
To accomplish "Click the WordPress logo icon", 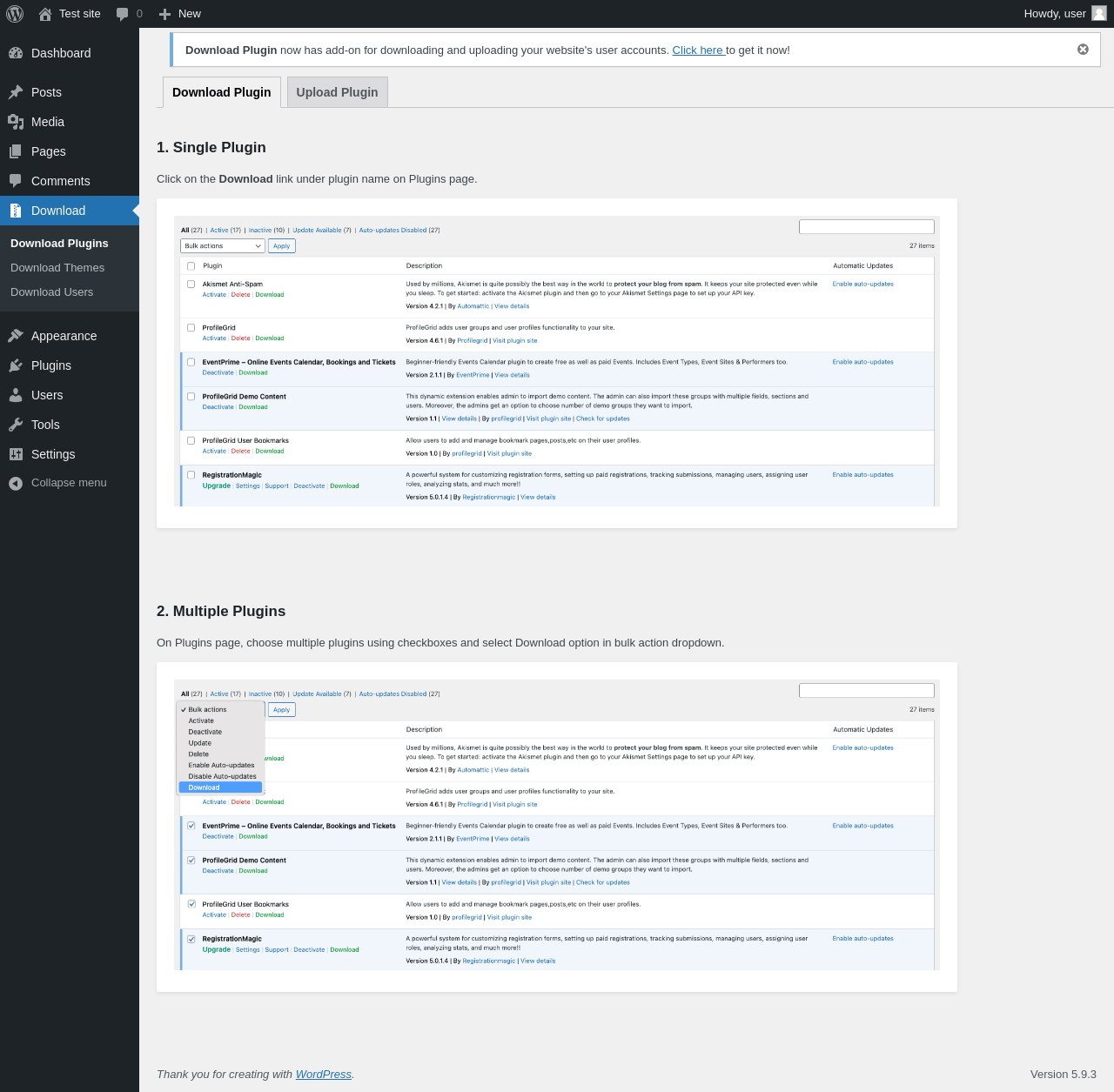I will click(x=15, y=14).
